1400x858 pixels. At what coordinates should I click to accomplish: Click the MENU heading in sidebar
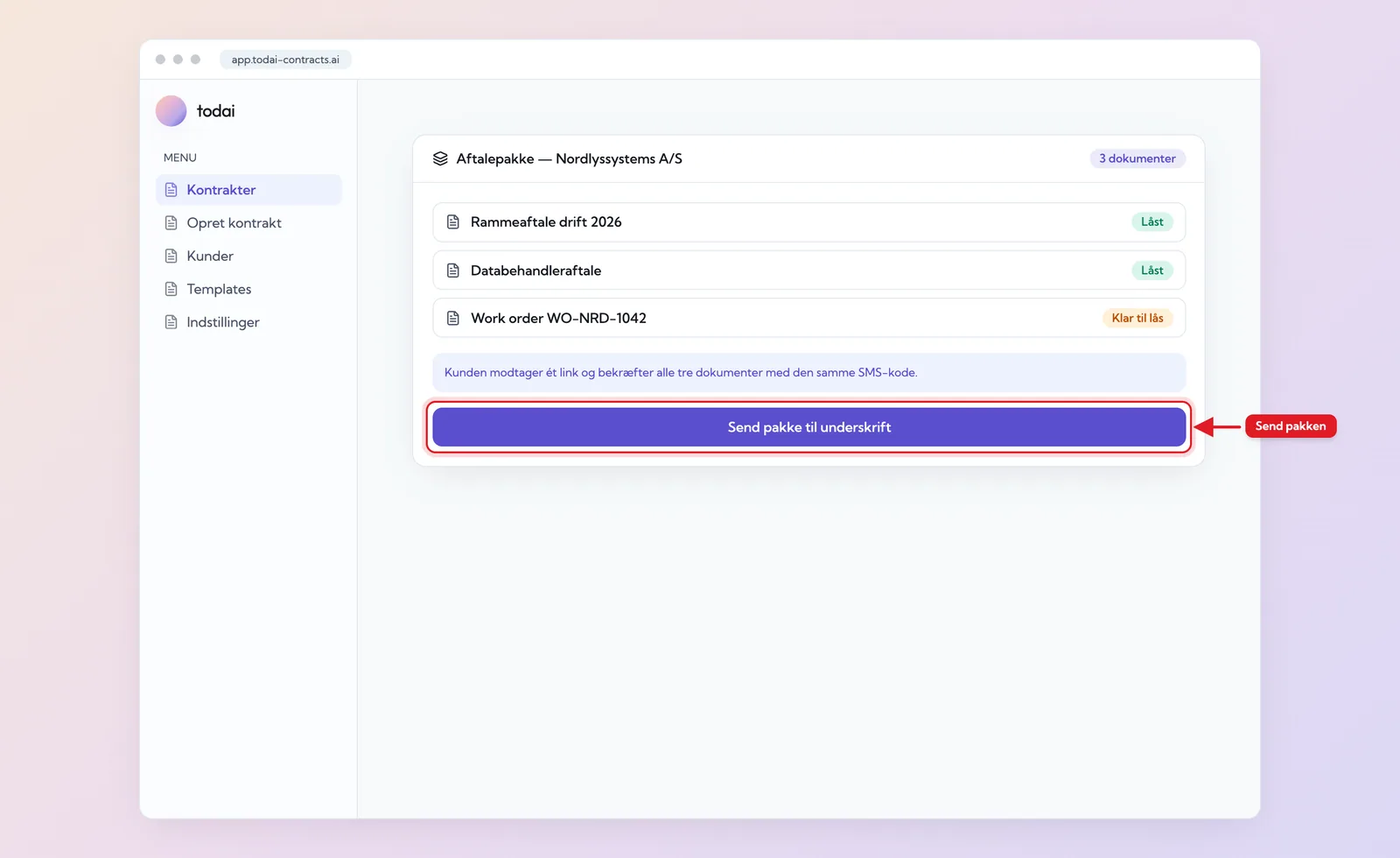click(x=180, y=158)
